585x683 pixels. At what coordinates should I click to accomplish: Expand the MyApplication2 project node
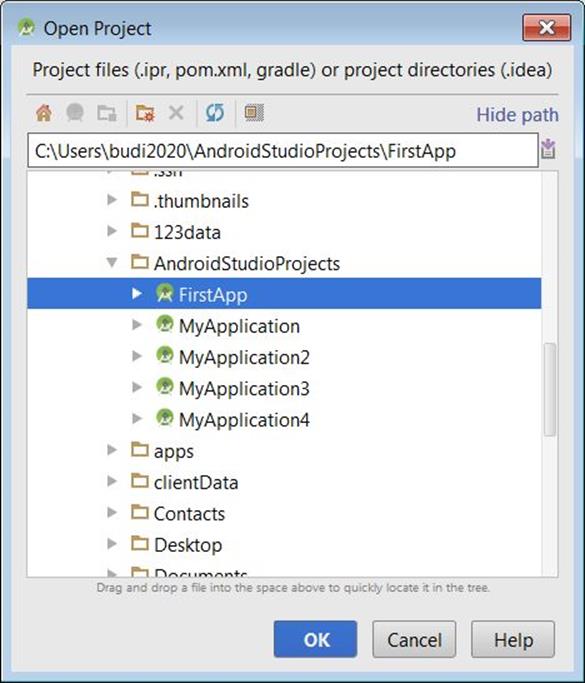tap(137, 356)
